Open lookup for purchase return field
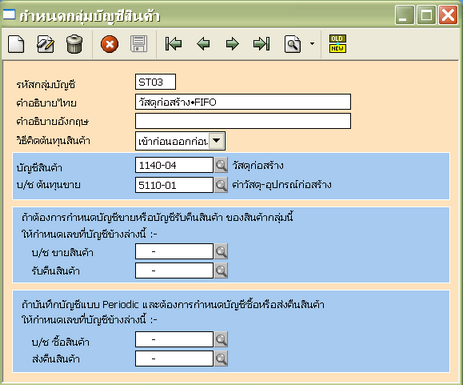The image size is (463, 385). 221,359
